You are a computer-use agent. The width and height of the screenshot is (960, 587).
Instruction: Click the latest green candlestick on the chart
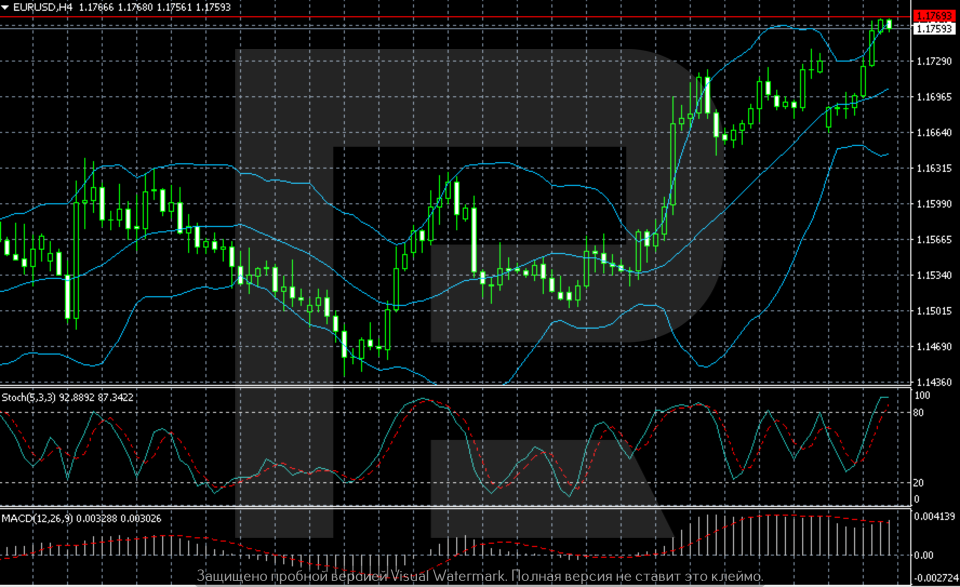point(888,25)
